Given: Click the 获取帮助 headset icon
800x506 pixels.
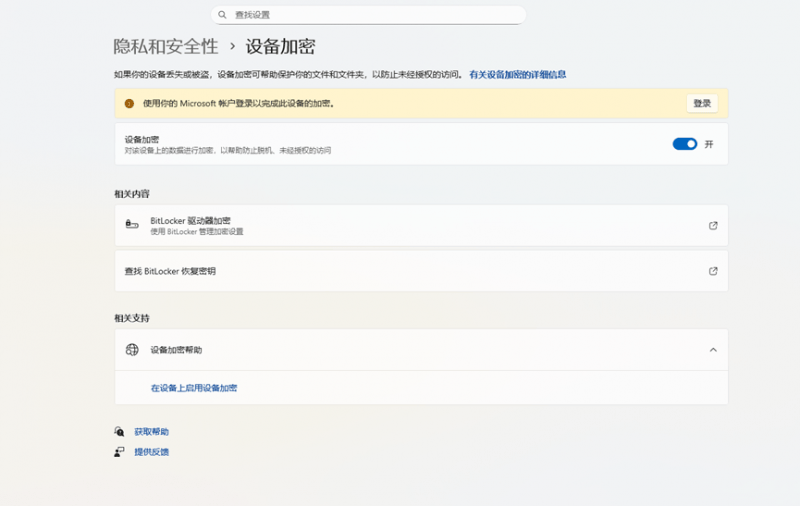Looking at the screenshot, I should tap(119, 432).
